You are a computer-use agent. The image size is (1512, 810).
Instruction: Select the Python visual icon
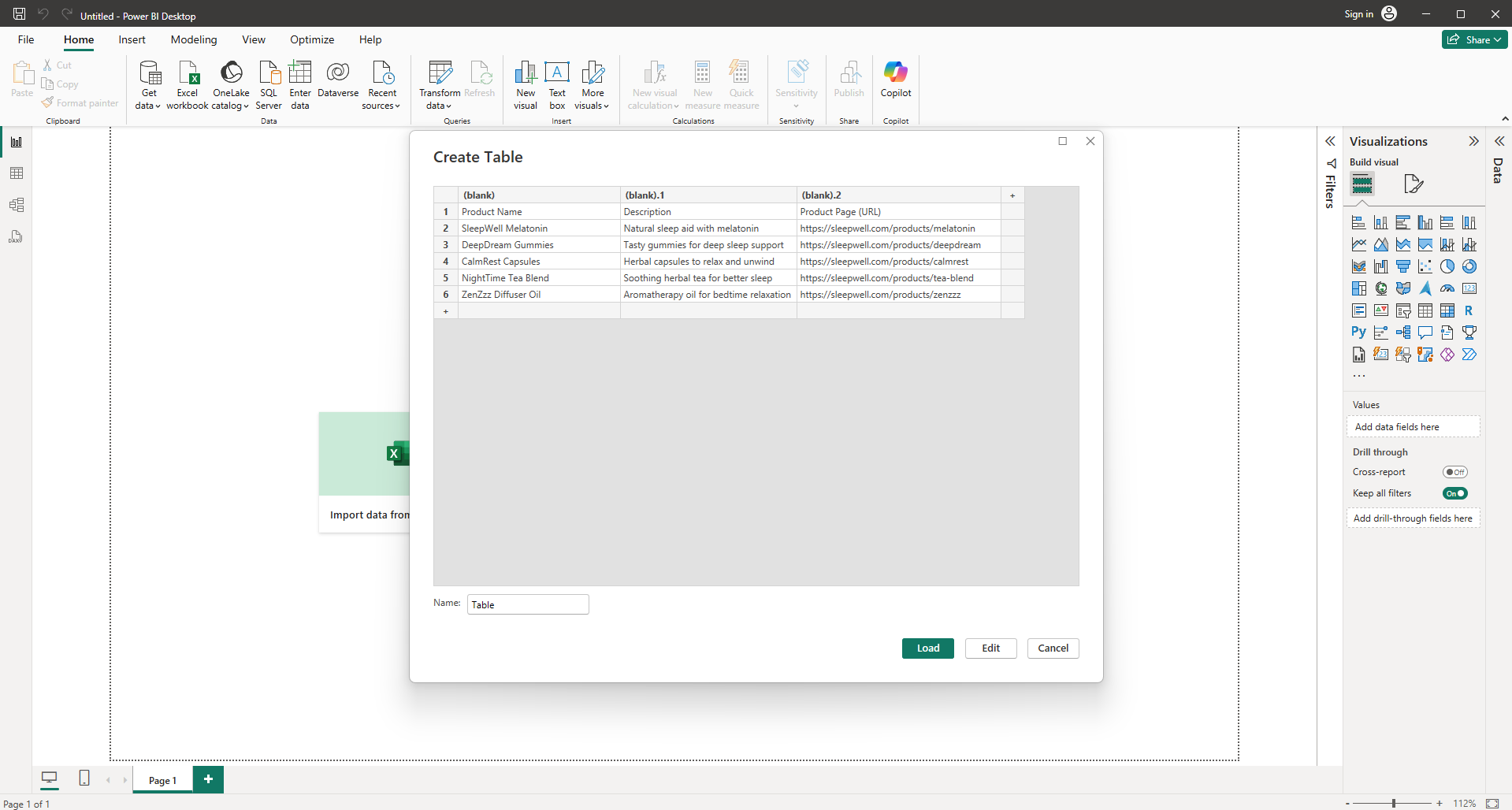1358,333
